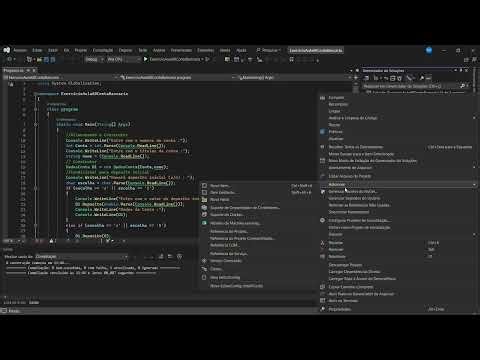This screenshot has height=360, width=480.
Task: Open the Ferramentas menu
Action: (x=181, y=50)
